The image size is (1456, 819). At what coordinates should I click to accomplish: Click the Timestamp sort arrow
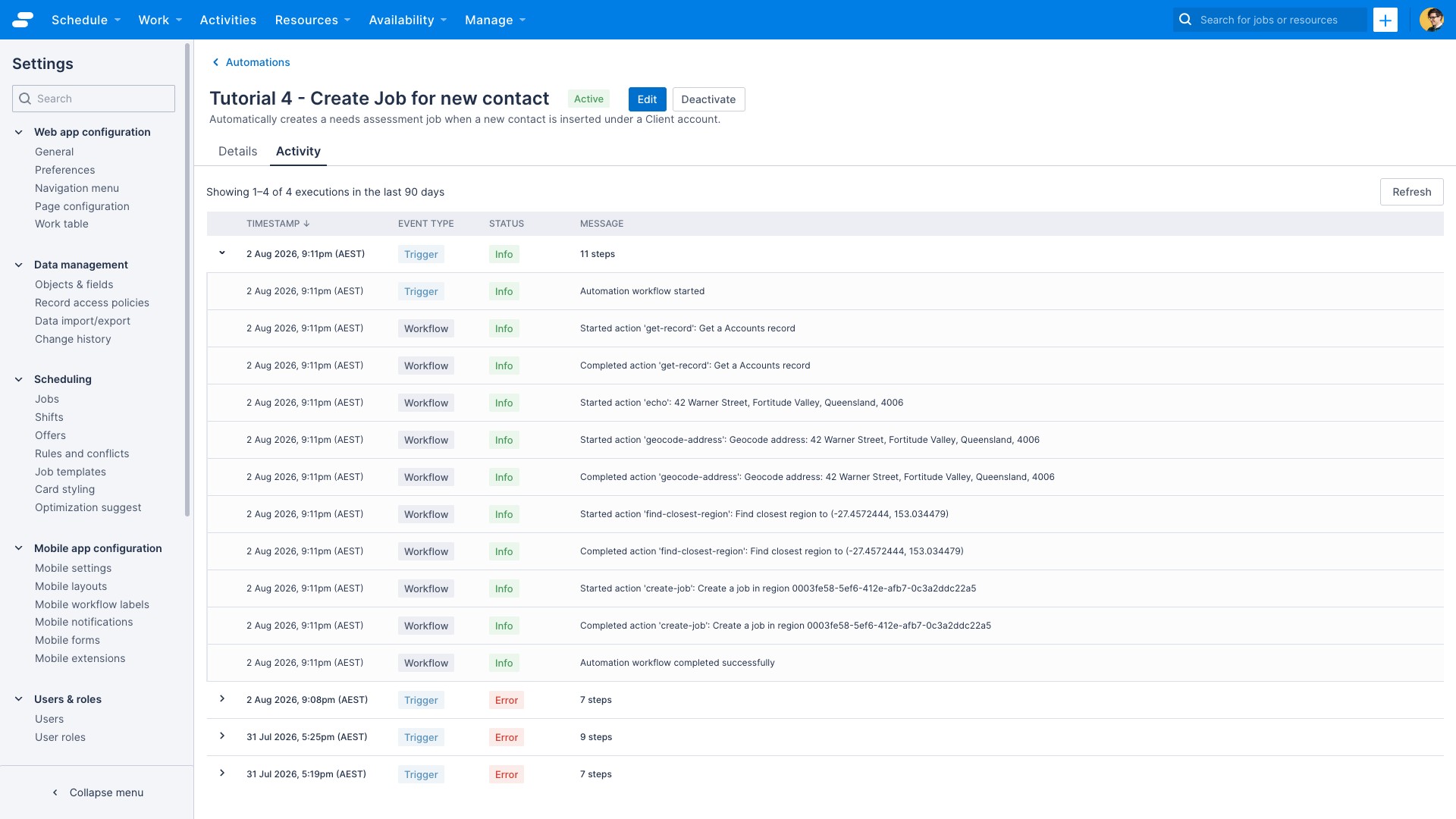(x=306, y=224)
